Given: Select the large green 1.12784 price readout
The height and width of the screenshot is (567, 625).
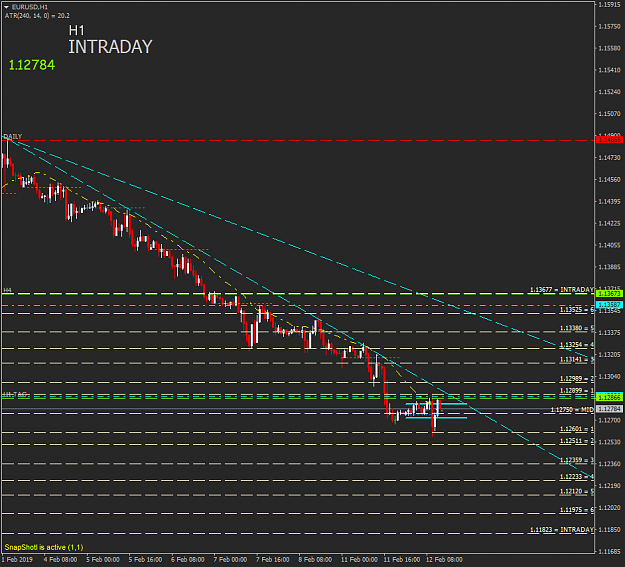Looking at the screenshot, I should (32, 65).
